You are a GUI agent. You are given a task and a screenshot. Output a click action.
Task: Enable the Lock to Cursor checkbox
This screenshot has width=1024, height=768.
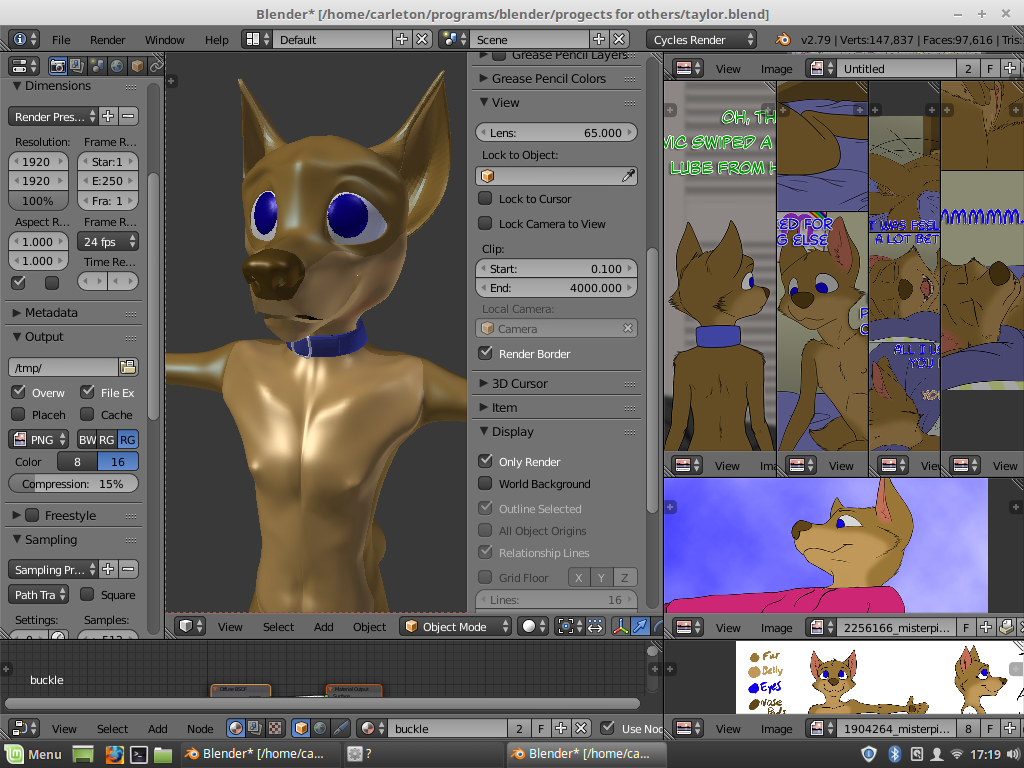[x=486, y=199]
